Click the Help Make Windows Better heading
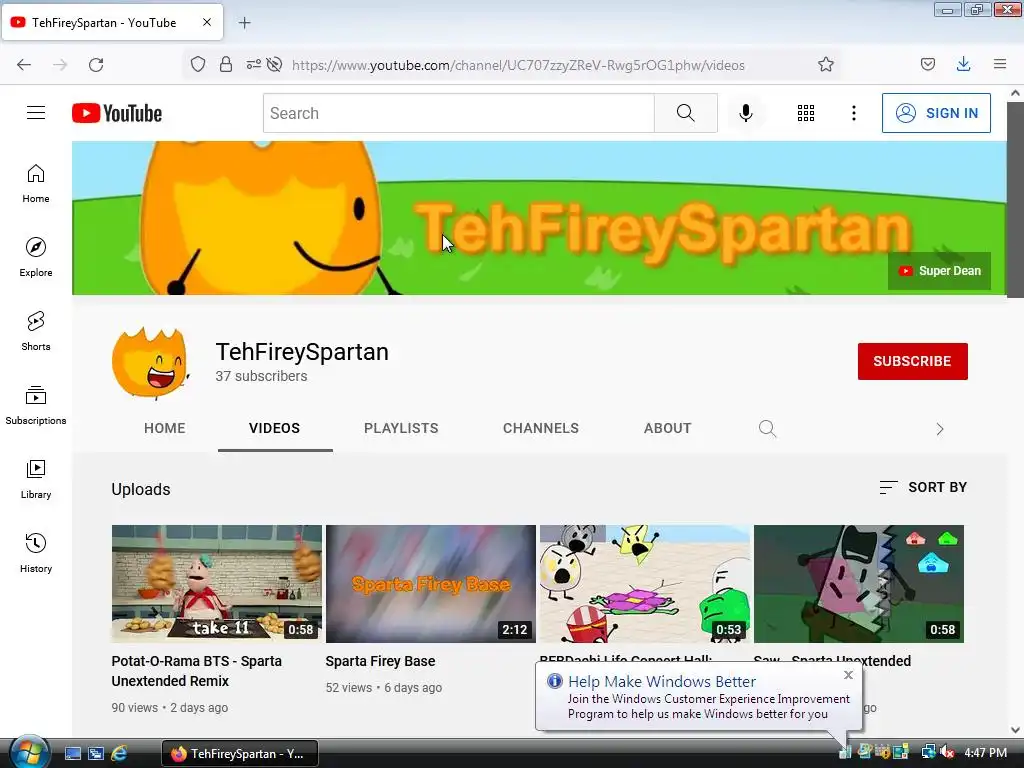 point(662,681)
